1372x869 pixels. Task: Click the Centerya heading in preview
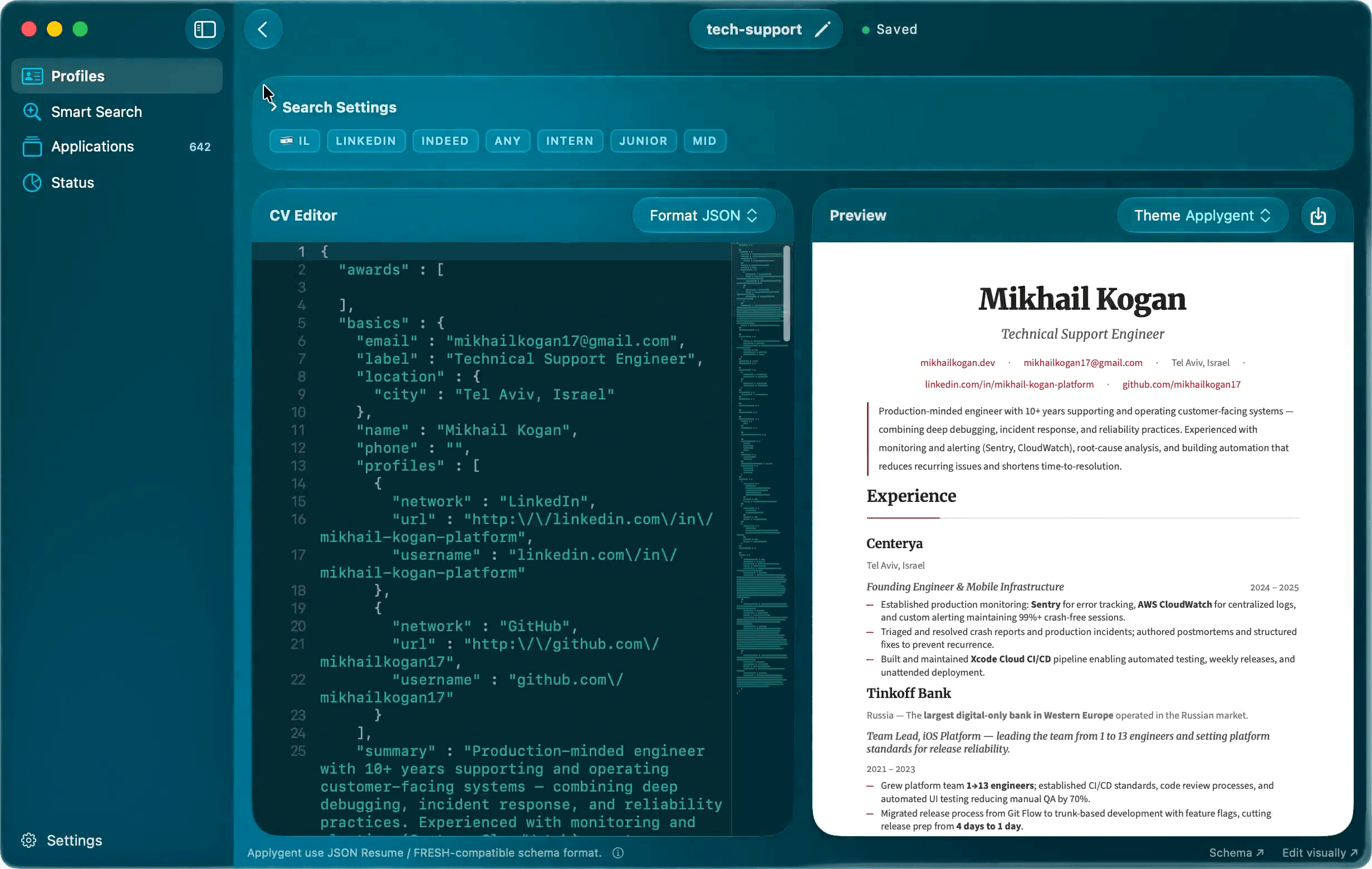point(895,543)
